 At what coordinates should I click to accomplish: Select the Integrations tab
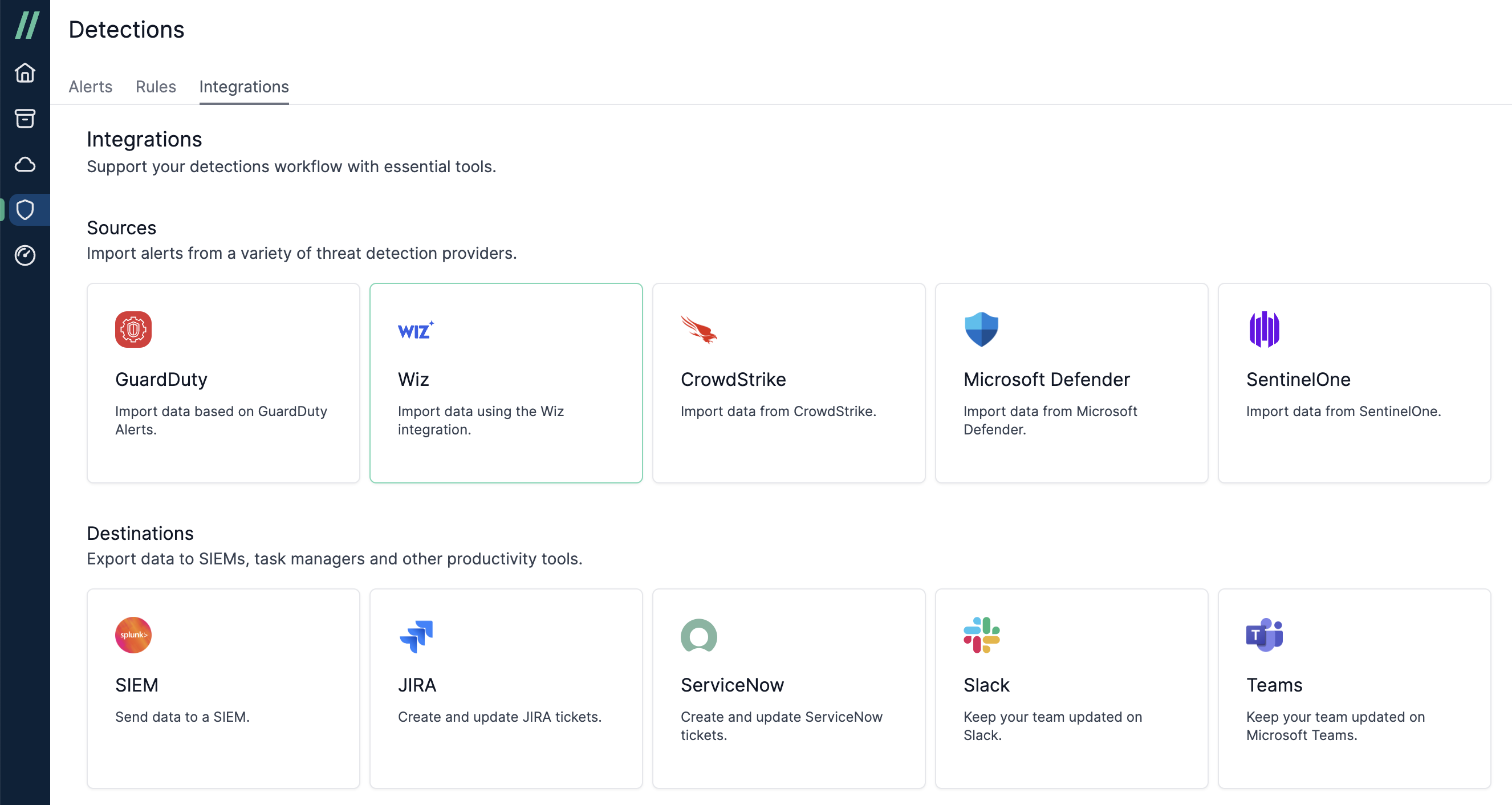(x=243, y=87)
